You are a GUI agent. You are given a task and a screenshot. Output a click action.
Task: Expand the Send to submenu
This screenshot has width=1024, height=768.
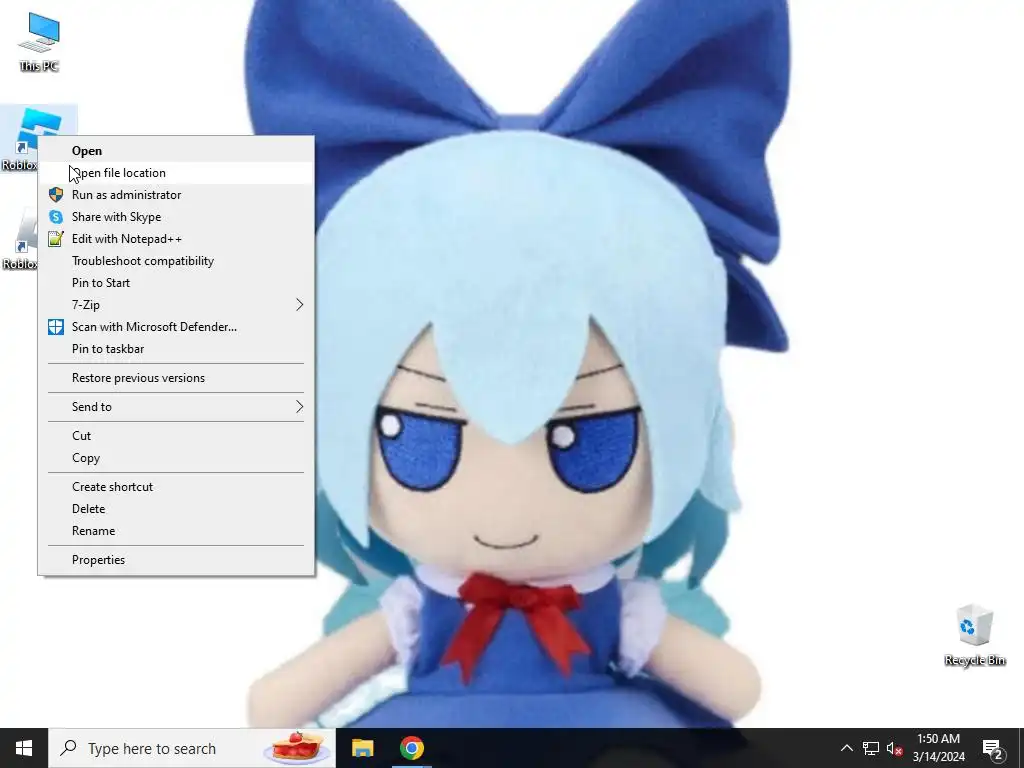coord(176,407)
